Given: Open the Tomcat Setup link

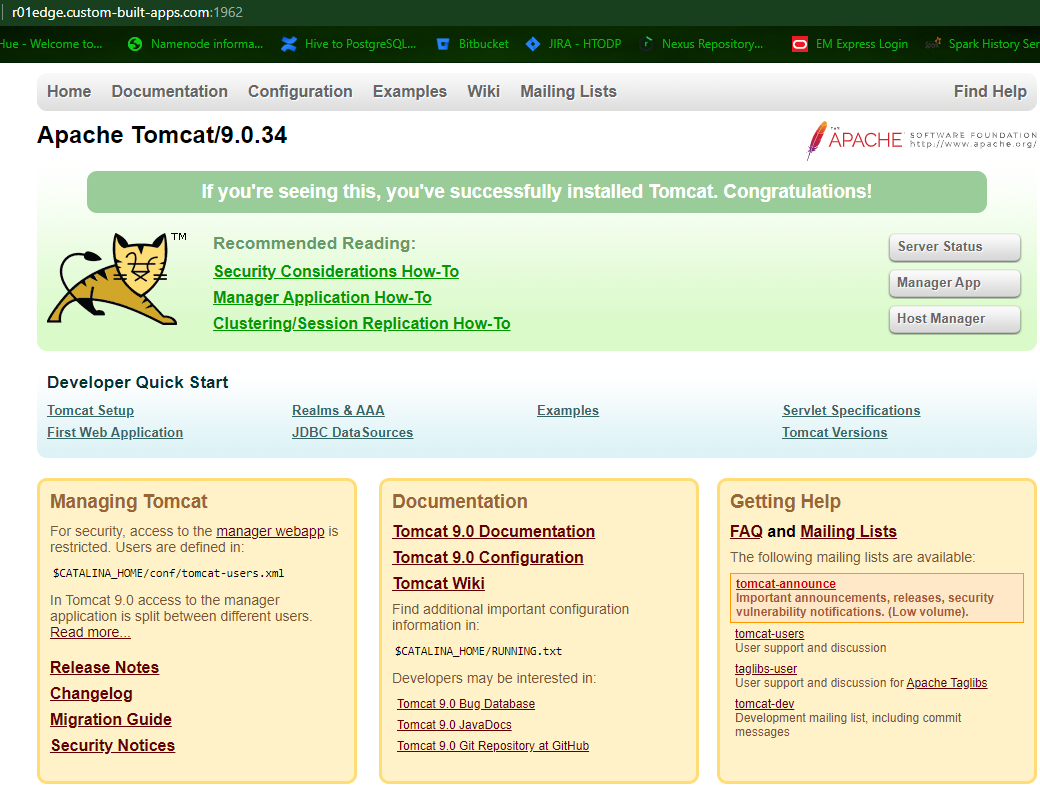Looking at the screenshot, I should (x=90, y=410).
